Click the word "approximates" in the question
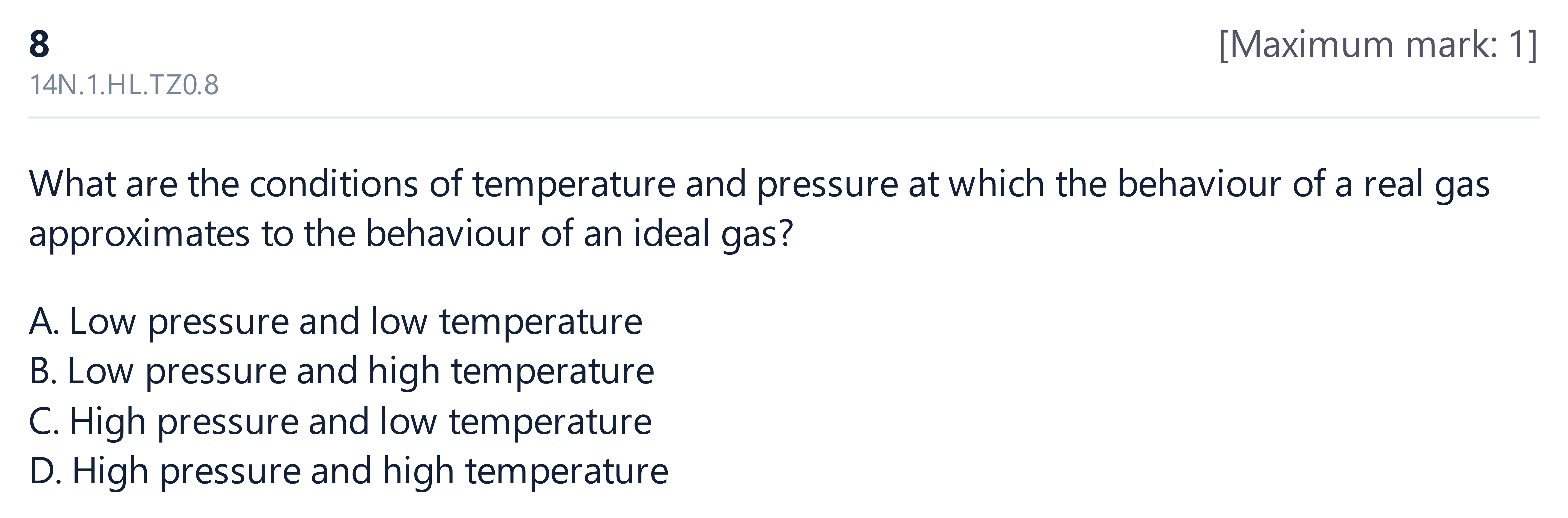Image resolution: width=1568 pixels, height=518 pixels. (x=139, y=234)
